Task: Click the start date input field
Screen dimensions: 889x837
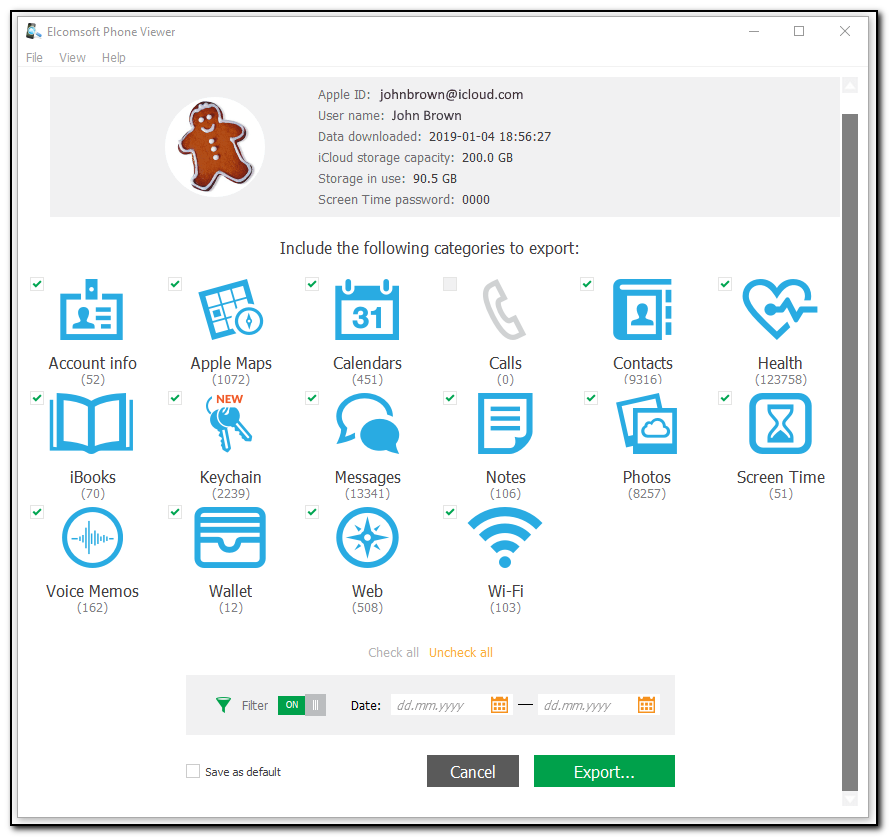Action: 440,705
